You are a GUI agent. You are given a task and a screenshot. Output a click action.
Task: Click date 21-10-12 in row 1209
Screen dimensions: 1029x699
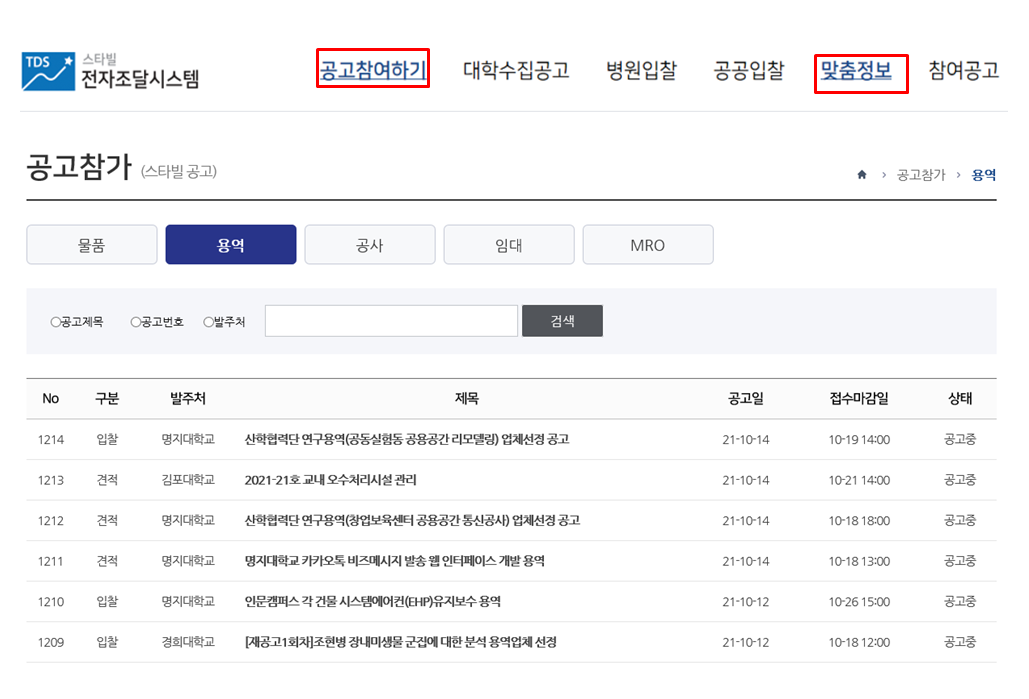pos(746,643)
